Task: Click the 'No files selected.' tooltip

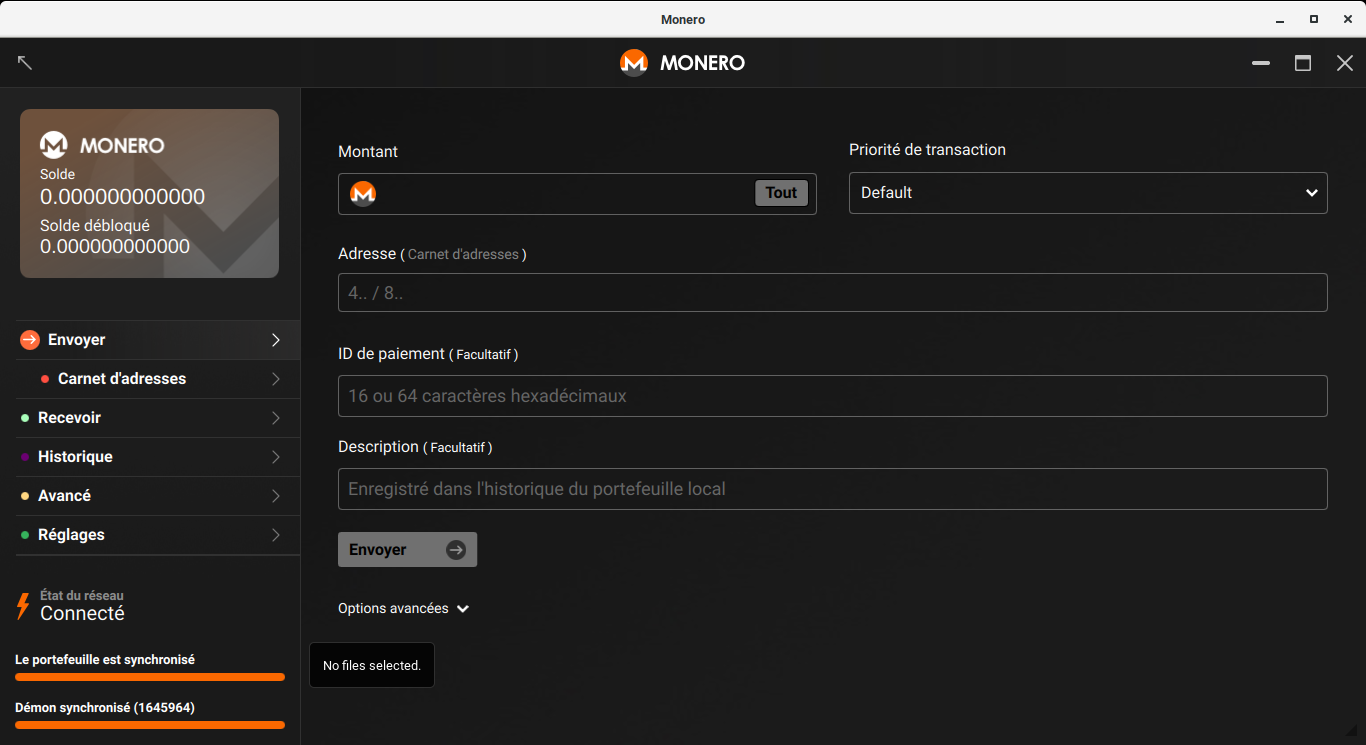Action: (x=372, y=665)
